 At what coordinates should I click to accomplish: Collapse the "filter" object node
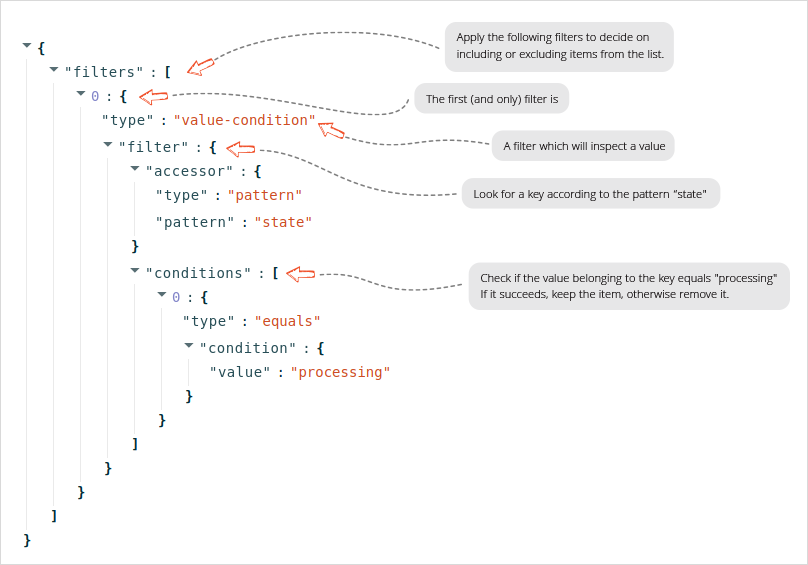(x=108, y=144)
